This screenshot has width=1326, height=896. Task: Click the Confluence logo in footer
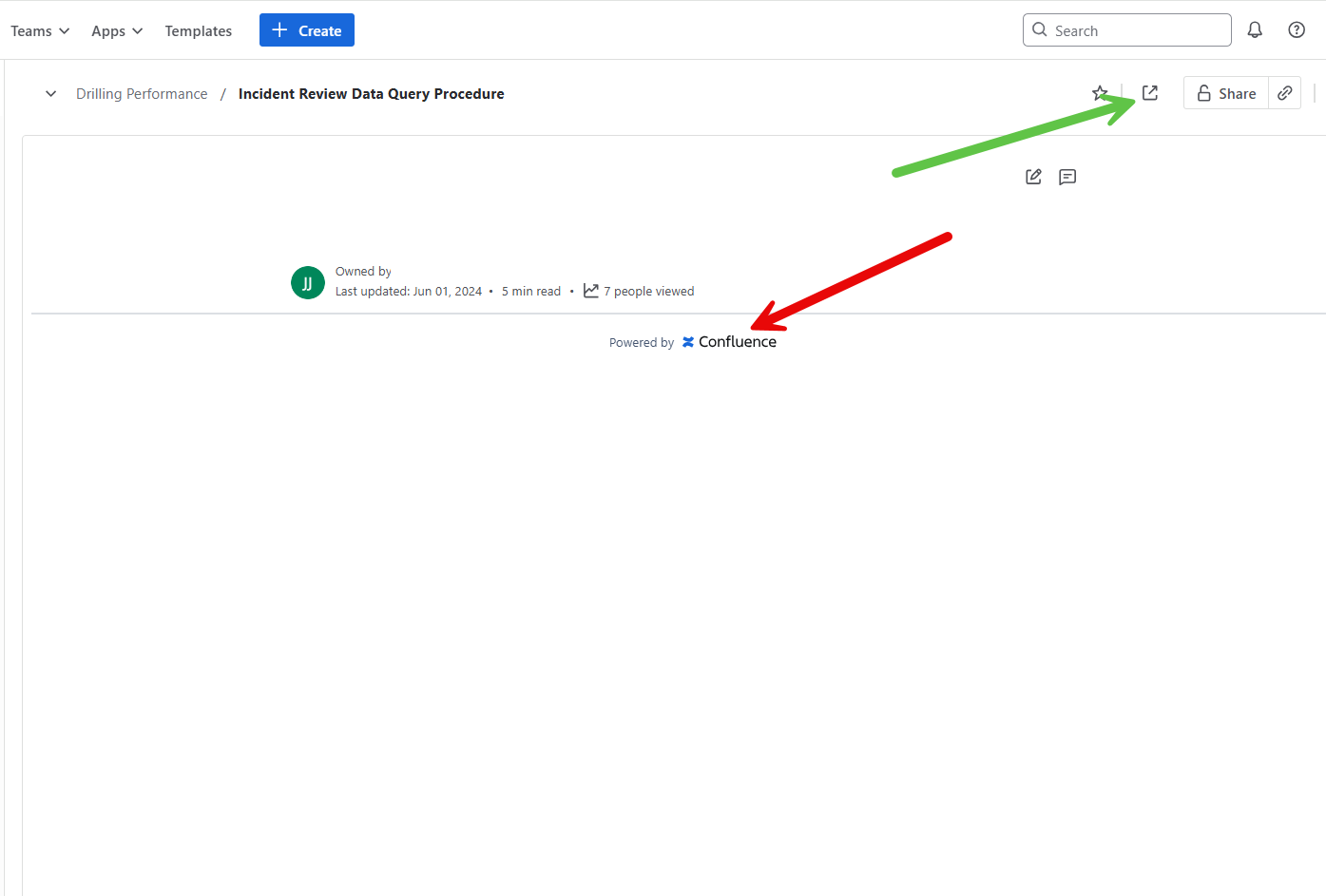click(x=729, y=342)
